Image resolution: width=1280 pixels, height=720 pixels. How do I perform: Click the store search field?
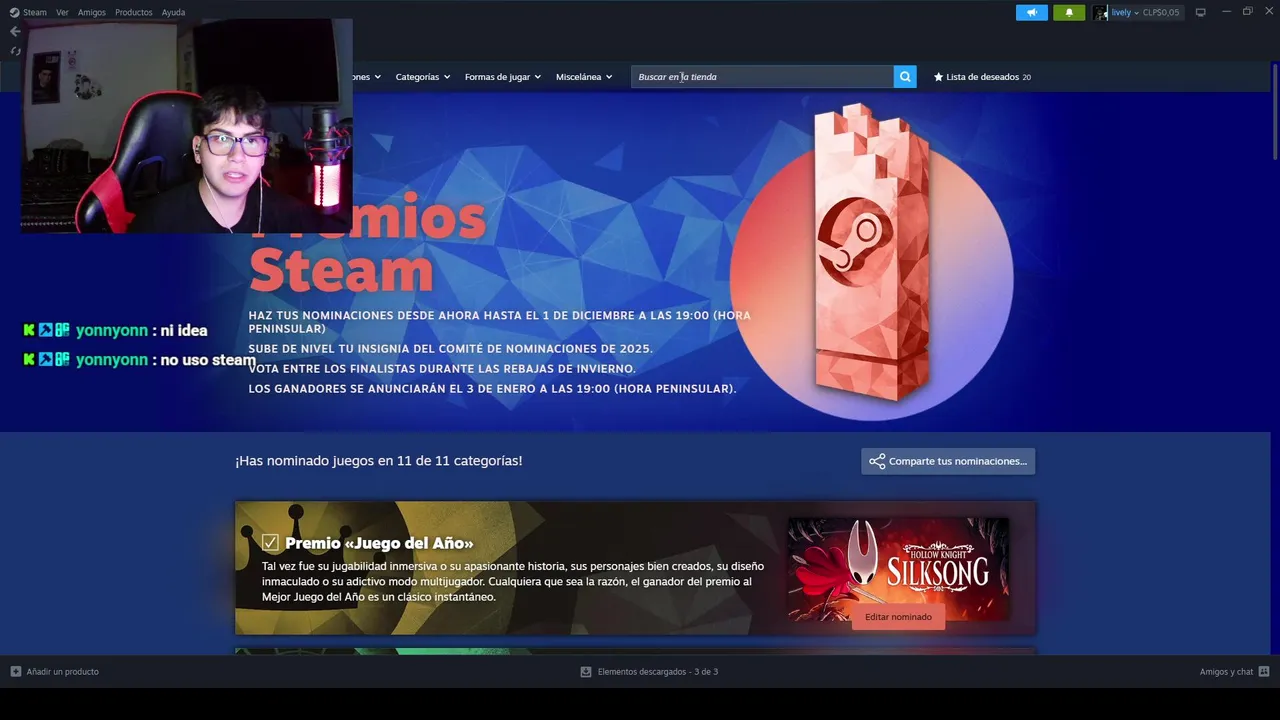[762, 77]
